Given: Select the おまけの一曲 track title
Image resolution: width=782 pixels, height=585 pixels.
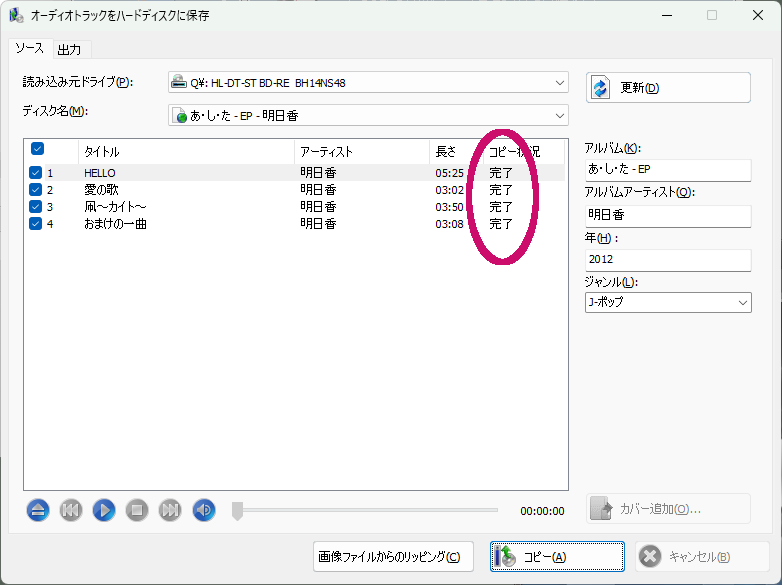Looking at the screenshot, I should pos(115,224).
